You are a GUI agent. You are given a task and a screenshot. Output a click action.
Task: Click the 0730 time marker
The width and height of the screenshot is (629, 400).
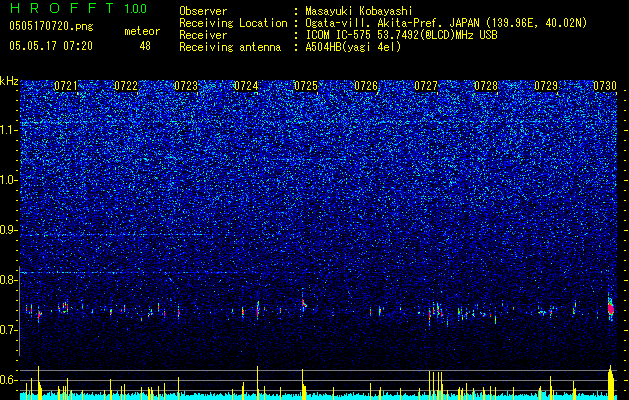[605, 86]
